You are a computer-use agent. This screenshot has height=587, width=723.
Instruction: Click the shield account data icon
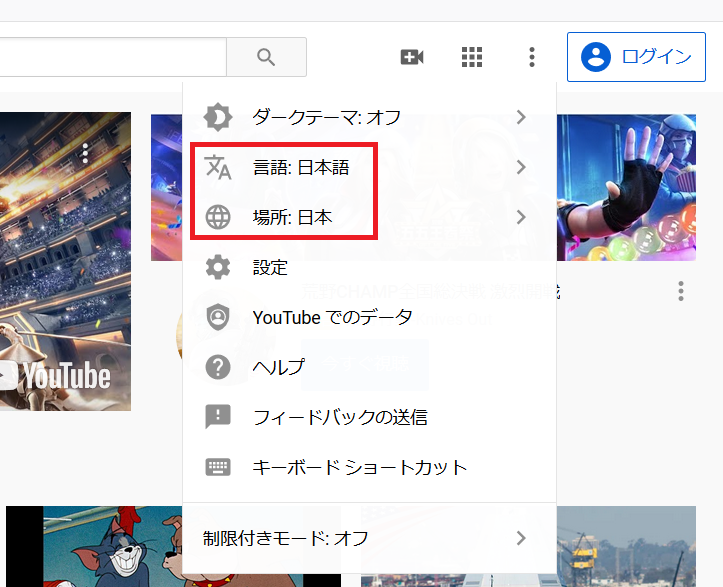pos(218,317)
